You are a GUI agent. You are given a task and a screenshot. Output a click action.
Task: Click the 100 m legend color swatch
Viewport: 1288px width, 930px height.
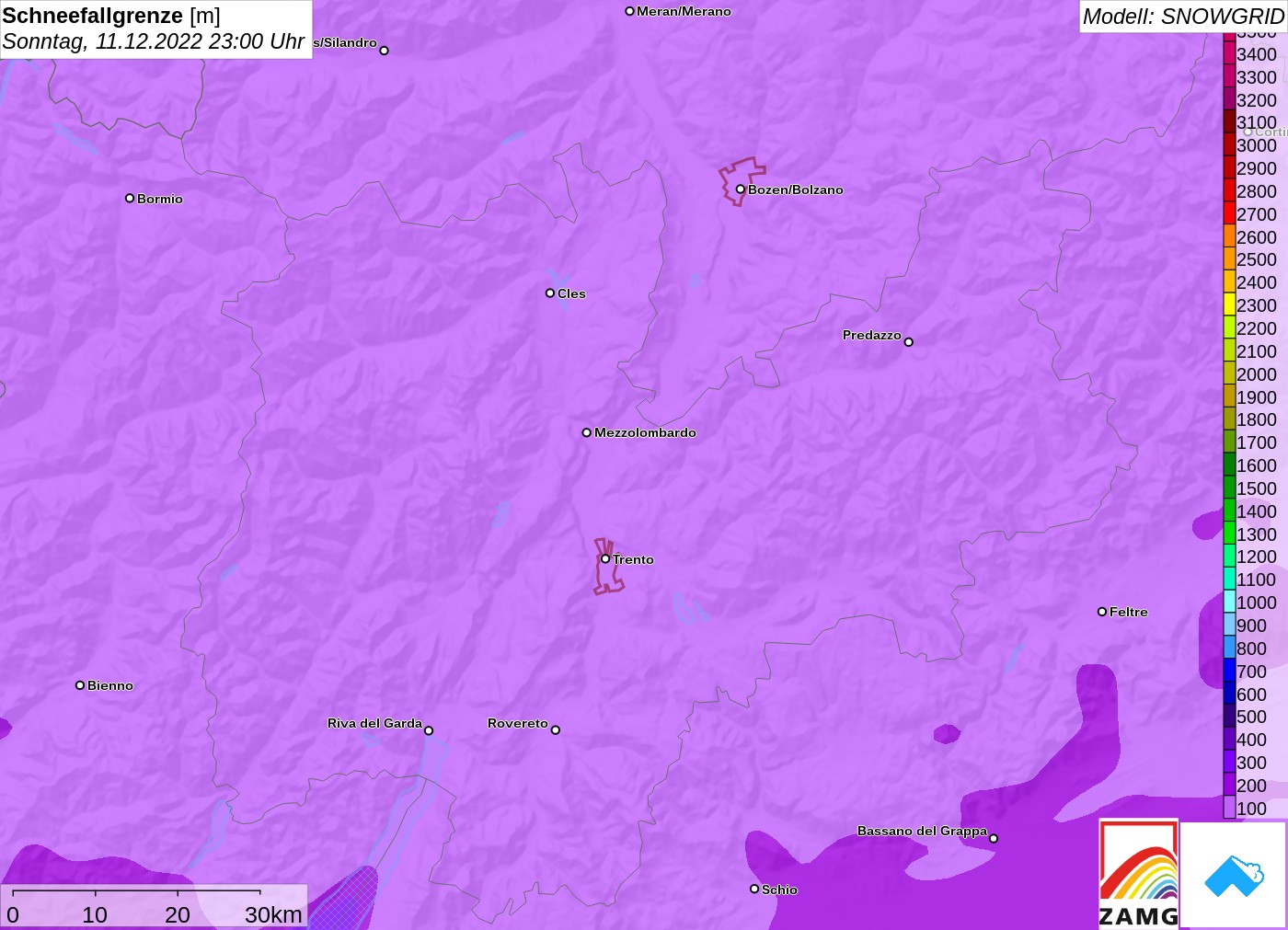point(1229,808)
